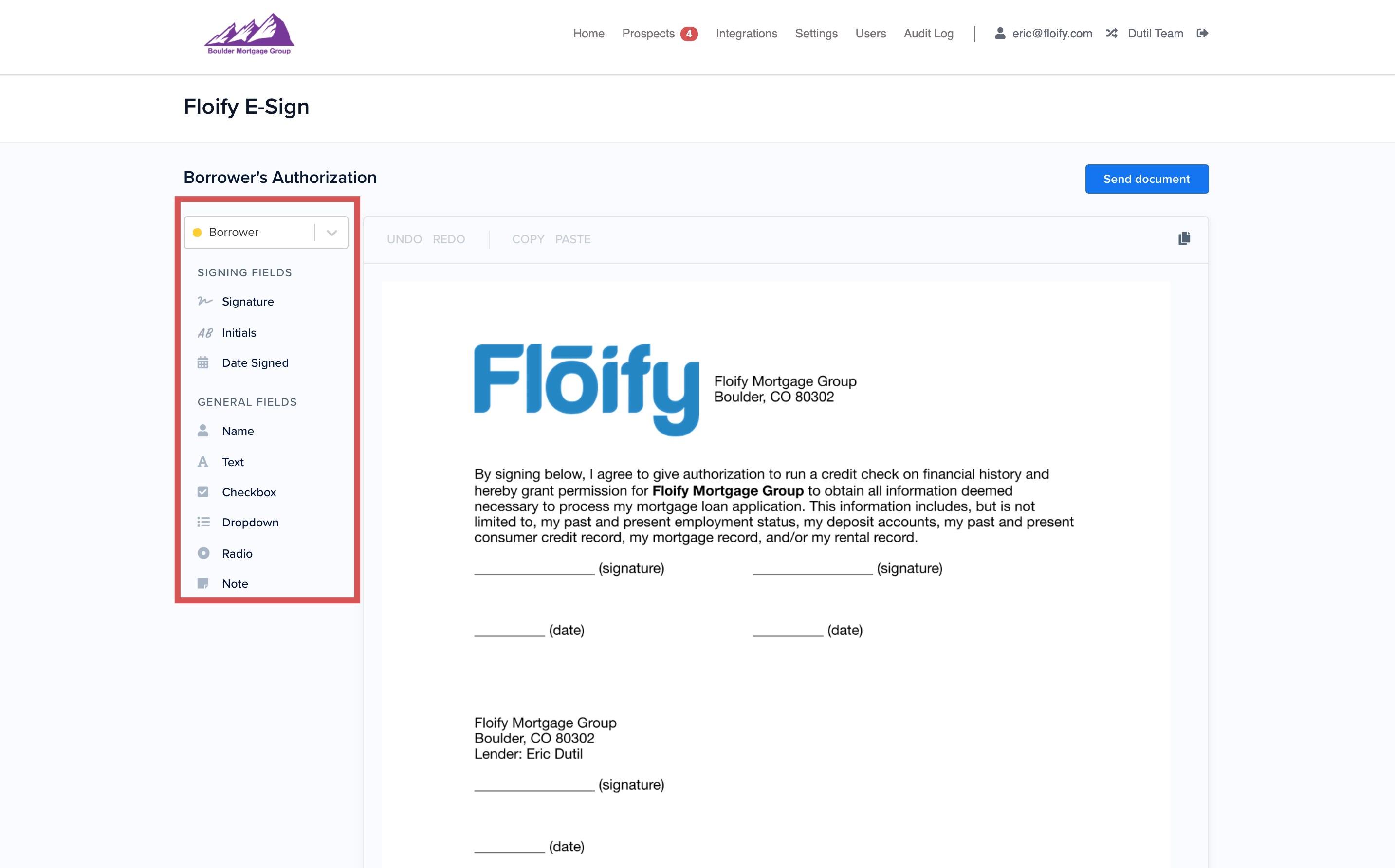Viewport: 1395px width, 868px height.
Task: Select the Radio field type
Action: [x=237, y=553]
